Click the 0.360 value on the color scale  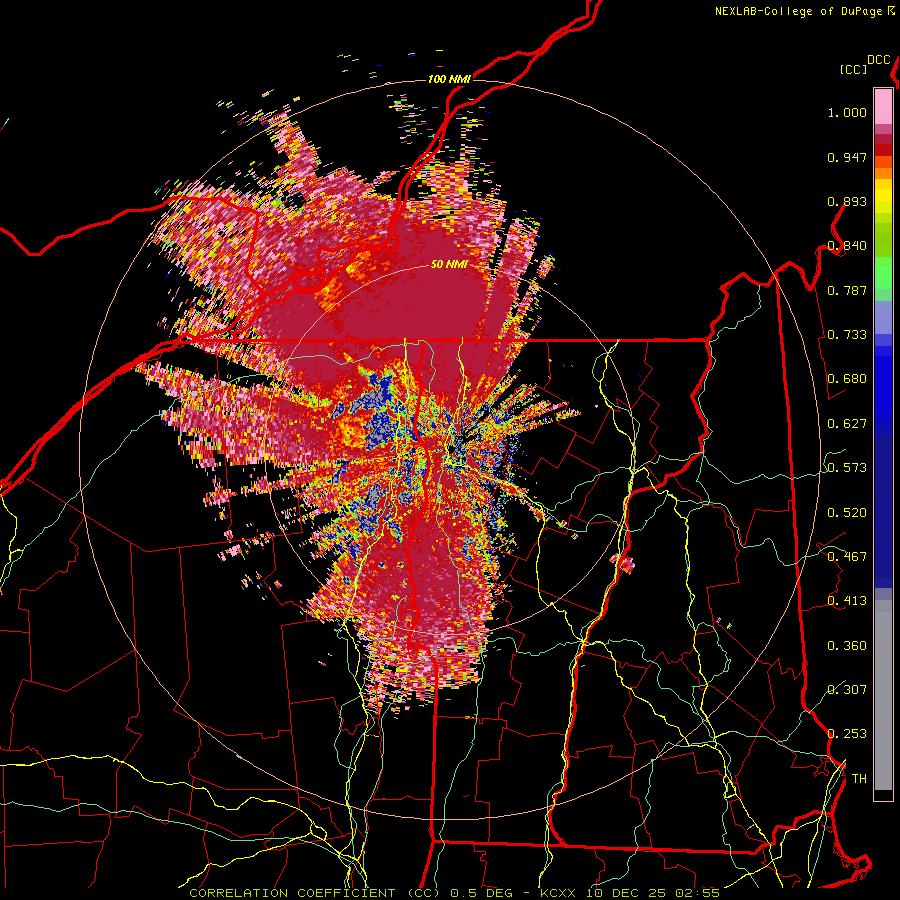pyautogui.click(x=847, y=646)
